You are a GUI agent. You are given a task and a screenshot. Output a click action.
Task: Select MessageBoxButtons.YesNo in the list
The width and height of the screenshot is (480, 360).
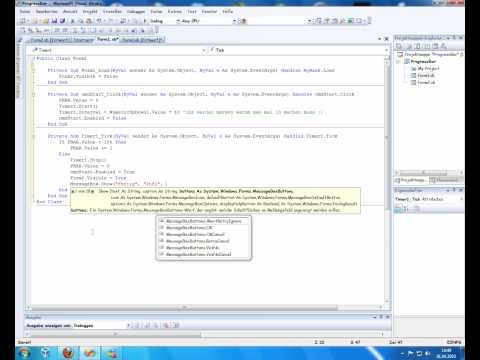(204, 248)
